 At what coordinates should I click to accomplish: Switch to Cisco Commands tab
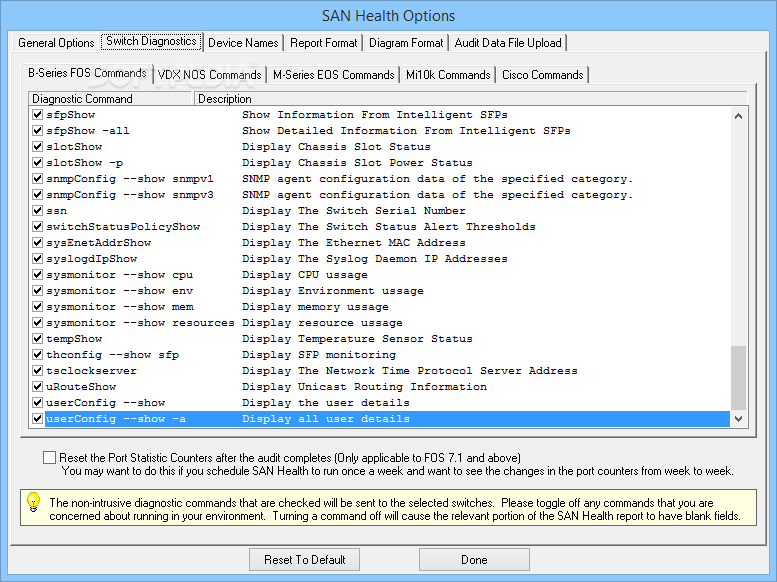click(x=543, y=75)
